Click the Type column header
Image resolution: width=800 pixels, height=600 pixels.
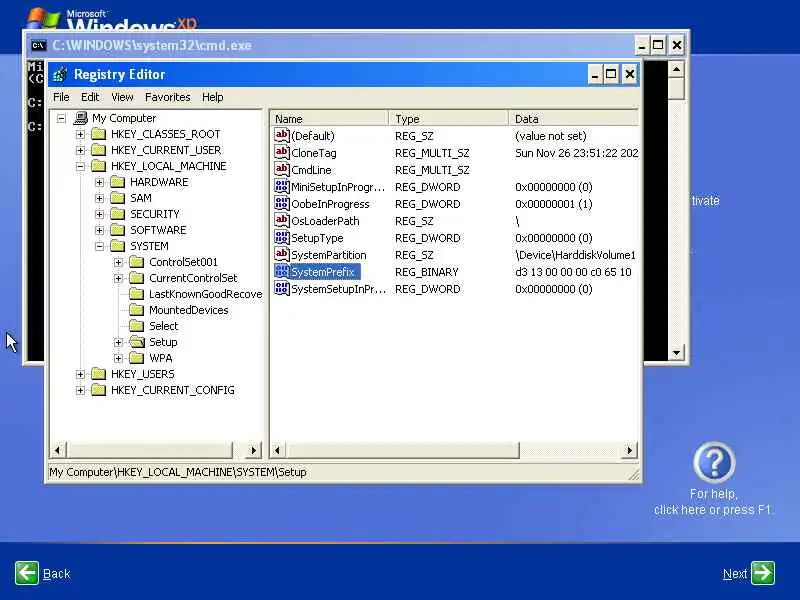448,119
